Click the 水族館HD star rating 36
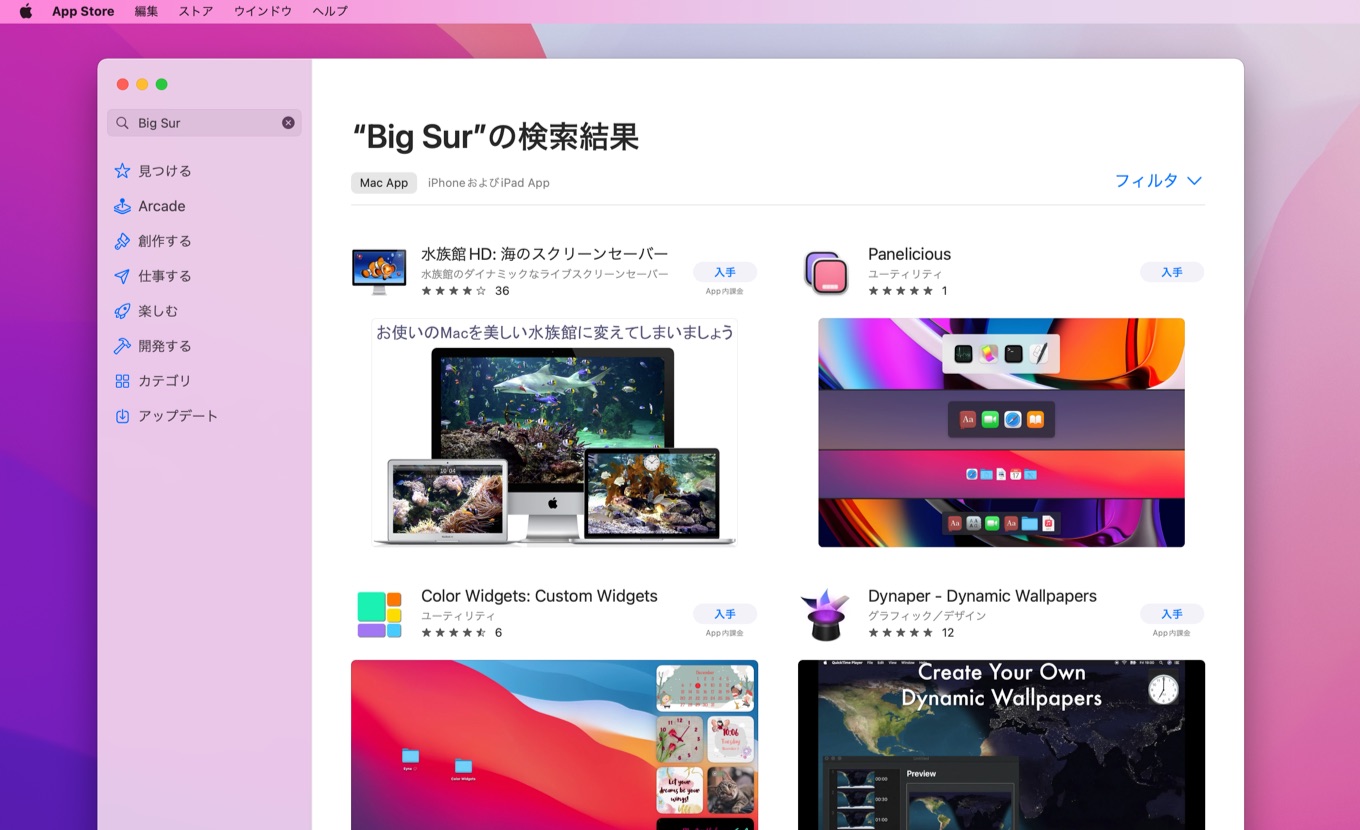Viewport: 1360px width, 830px height. click(465, 291)
